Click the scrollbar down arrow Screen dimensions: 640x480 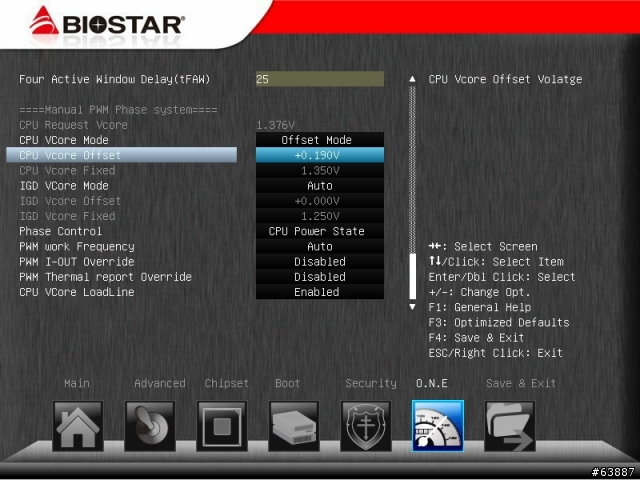(x=412, y=307)
